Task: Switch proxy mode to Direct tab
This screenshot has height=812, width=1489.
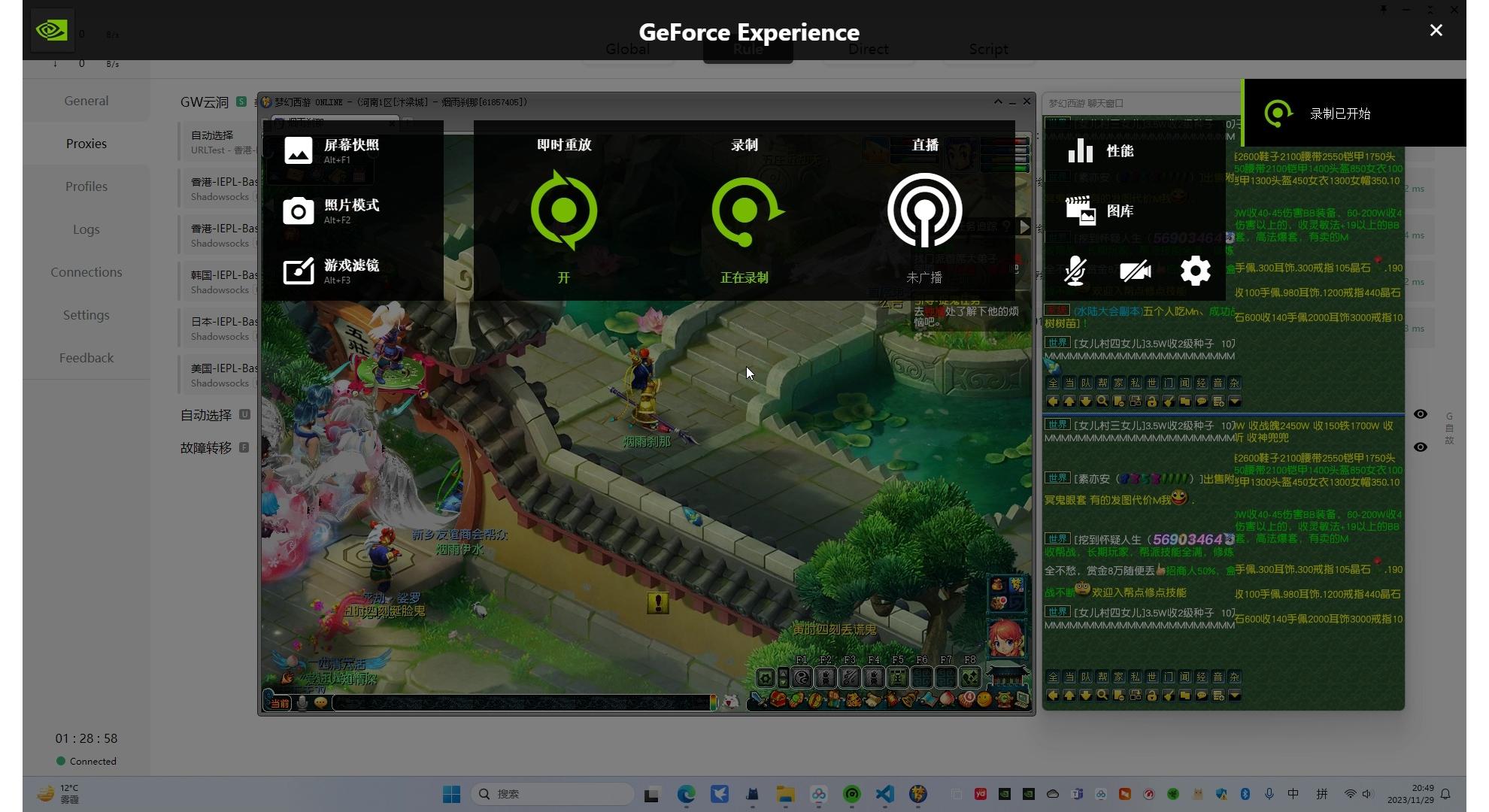Action: point(868,49)
